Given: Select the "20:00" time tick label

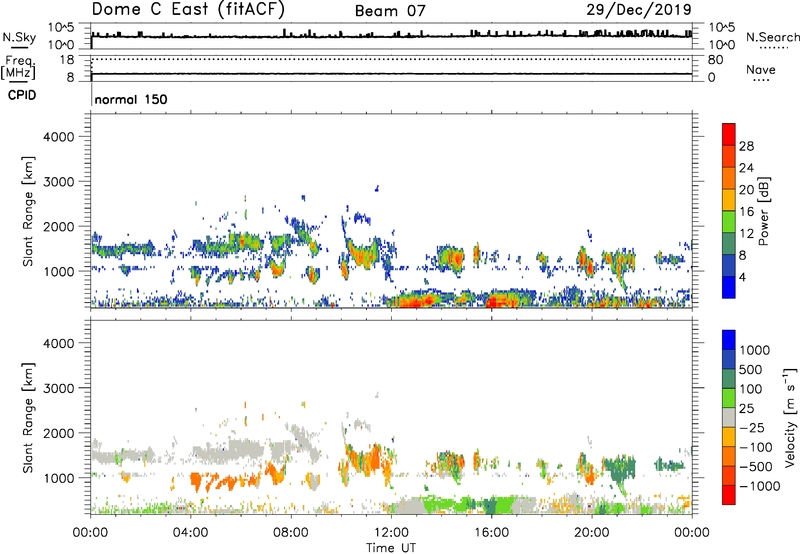Looking at the screenshot, I should coord(592,533).
